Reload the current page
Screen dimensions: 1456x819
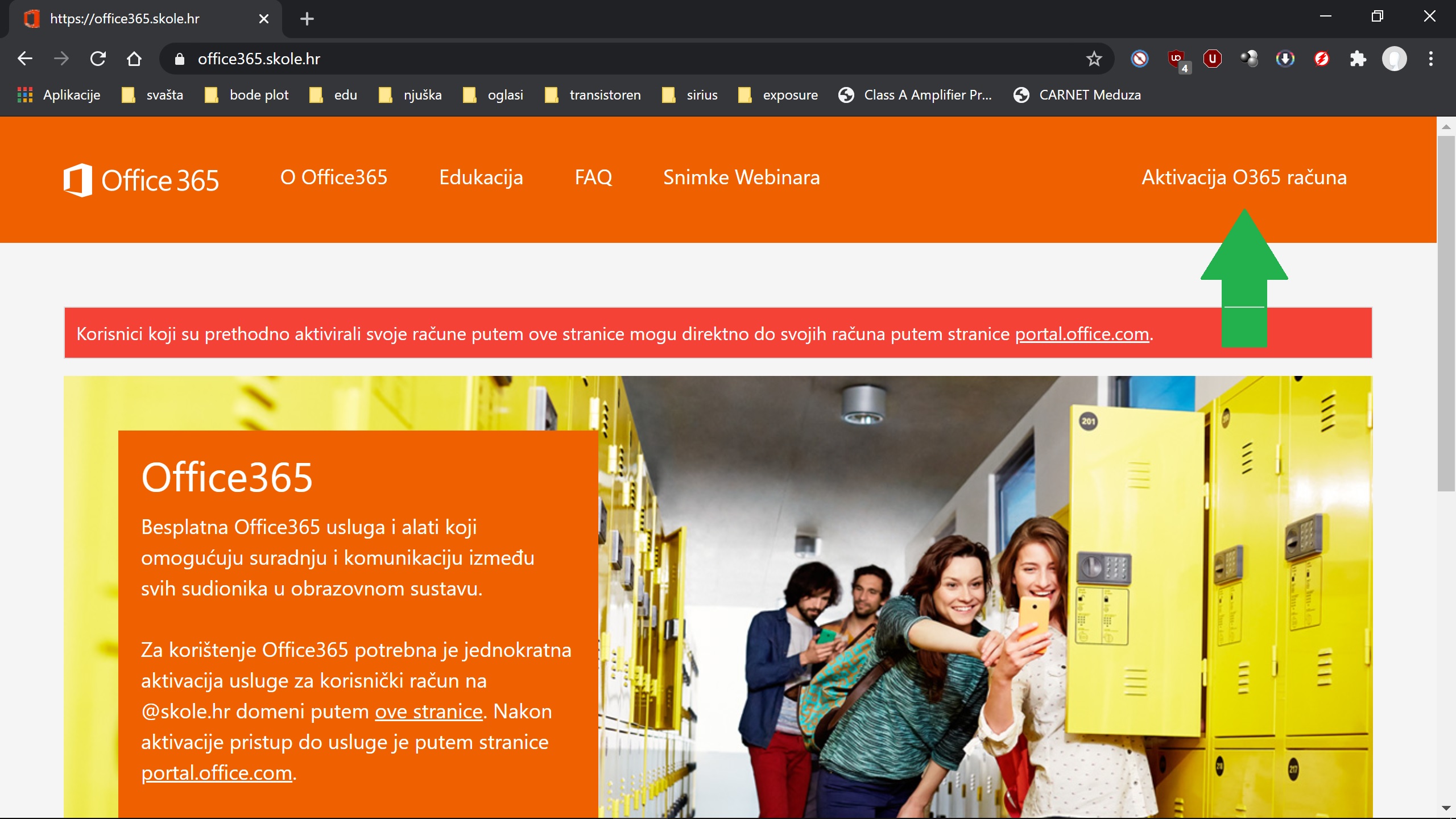(98, 59)
